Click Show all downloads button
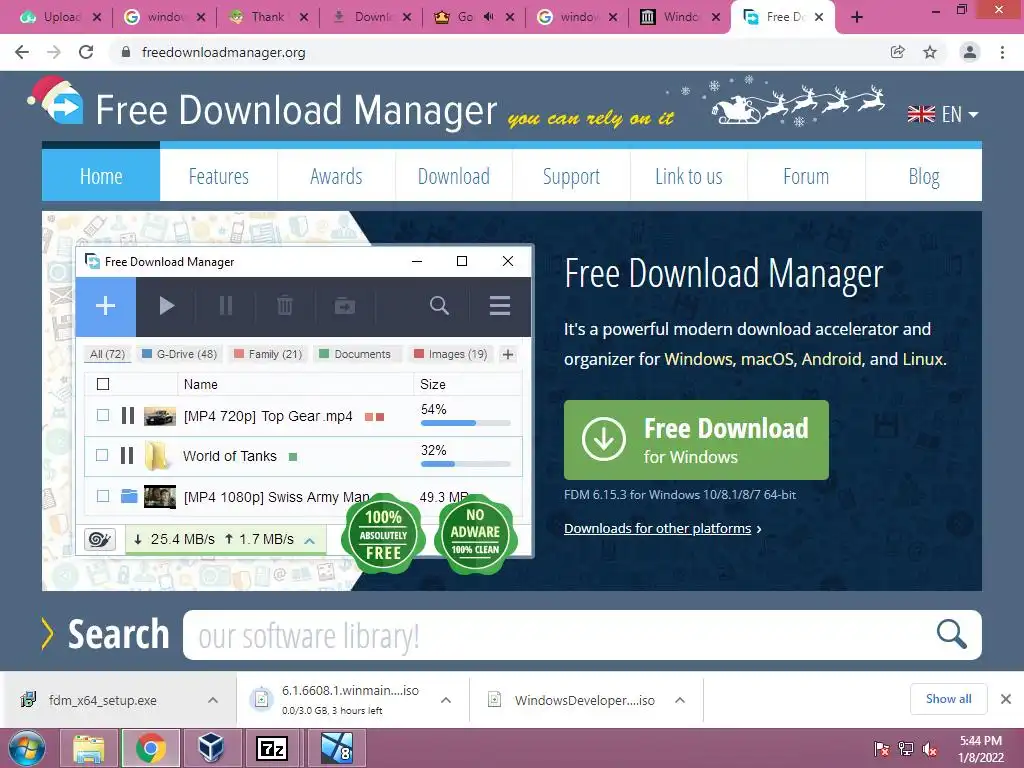Viewport: 1024px width, 768px height. [948, 699]
